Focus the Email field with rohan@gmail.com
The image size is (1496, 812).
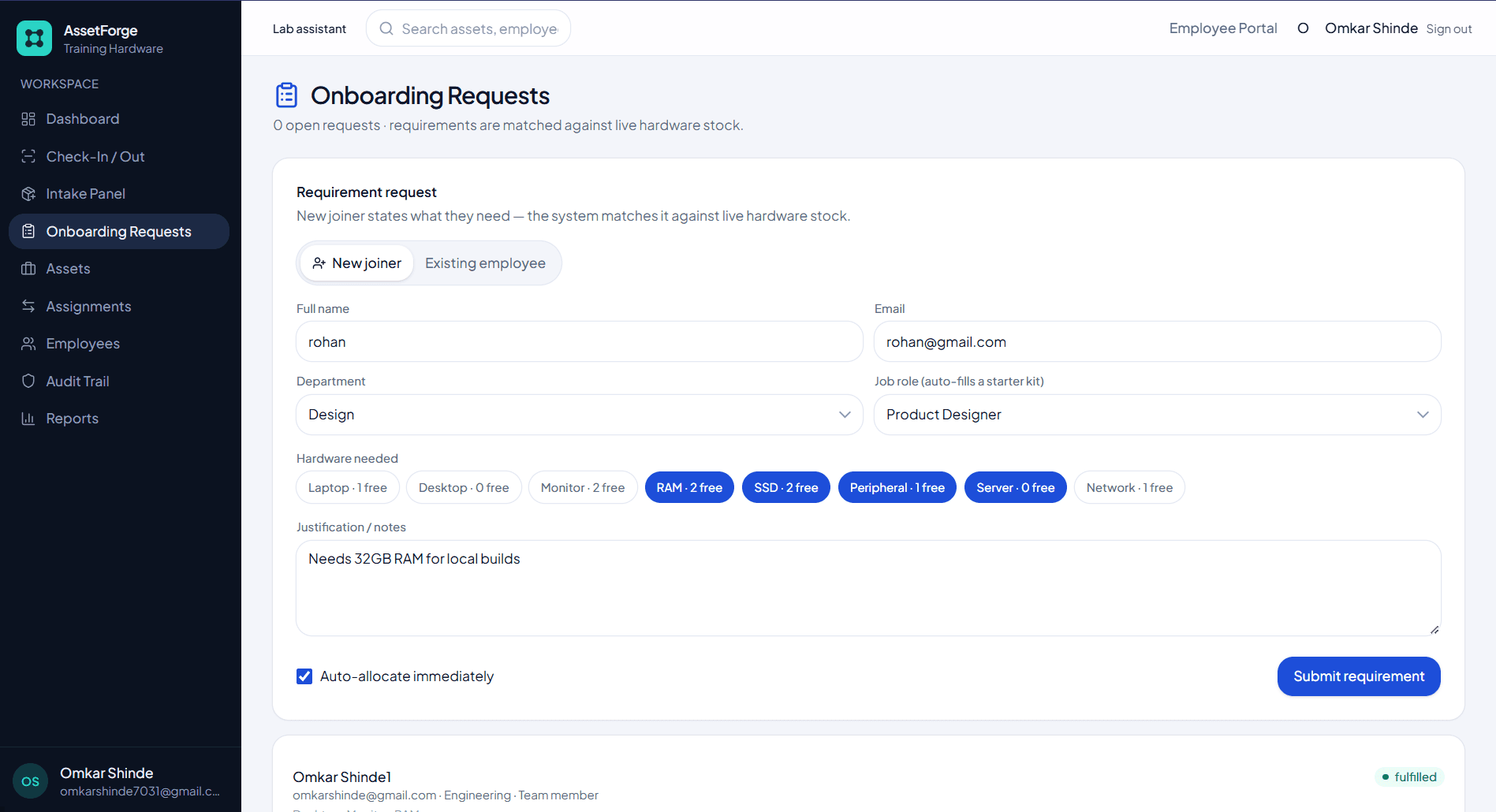1158,341
